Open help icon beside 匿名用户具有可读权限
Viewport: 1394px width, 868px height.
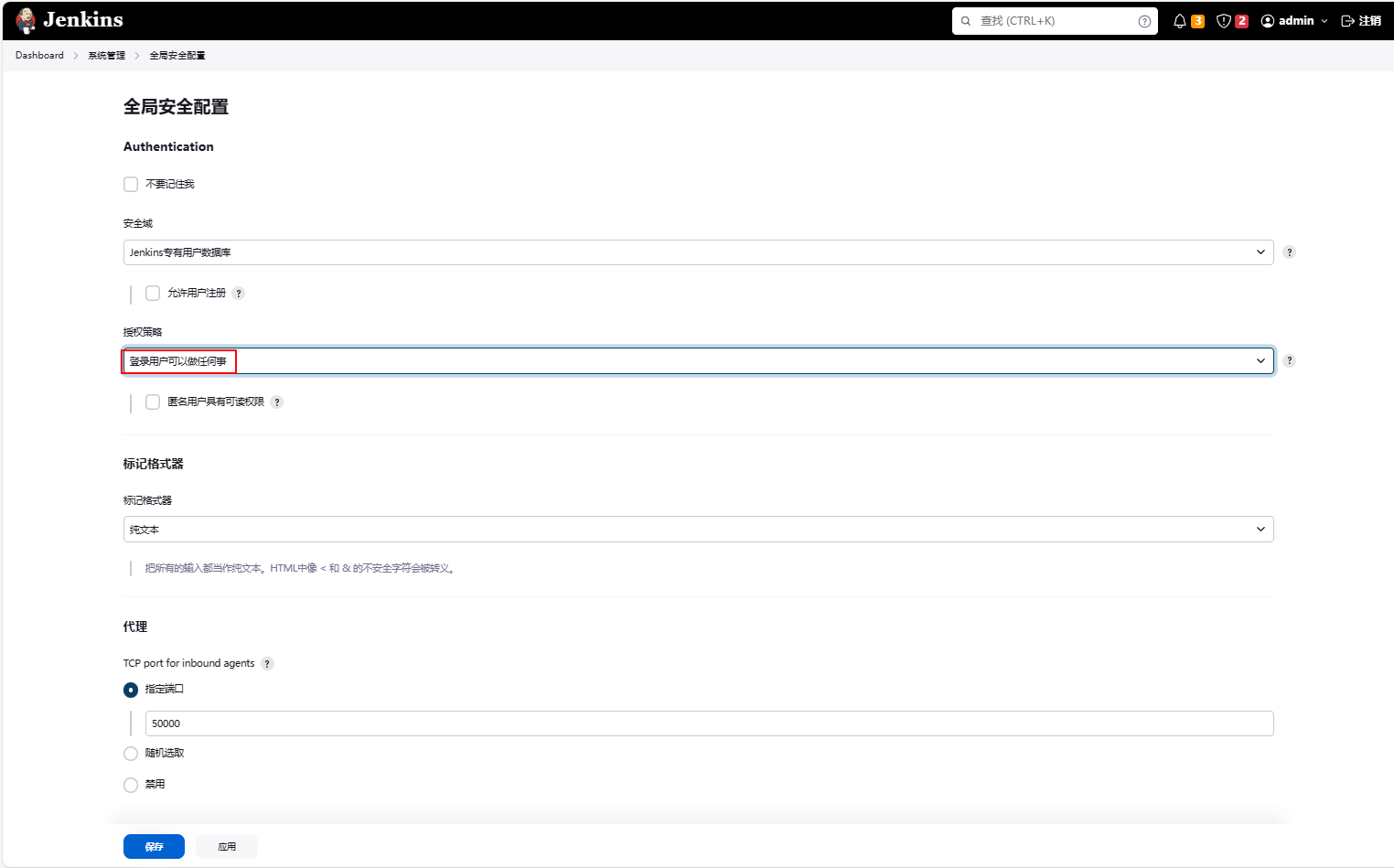(277, 402)
